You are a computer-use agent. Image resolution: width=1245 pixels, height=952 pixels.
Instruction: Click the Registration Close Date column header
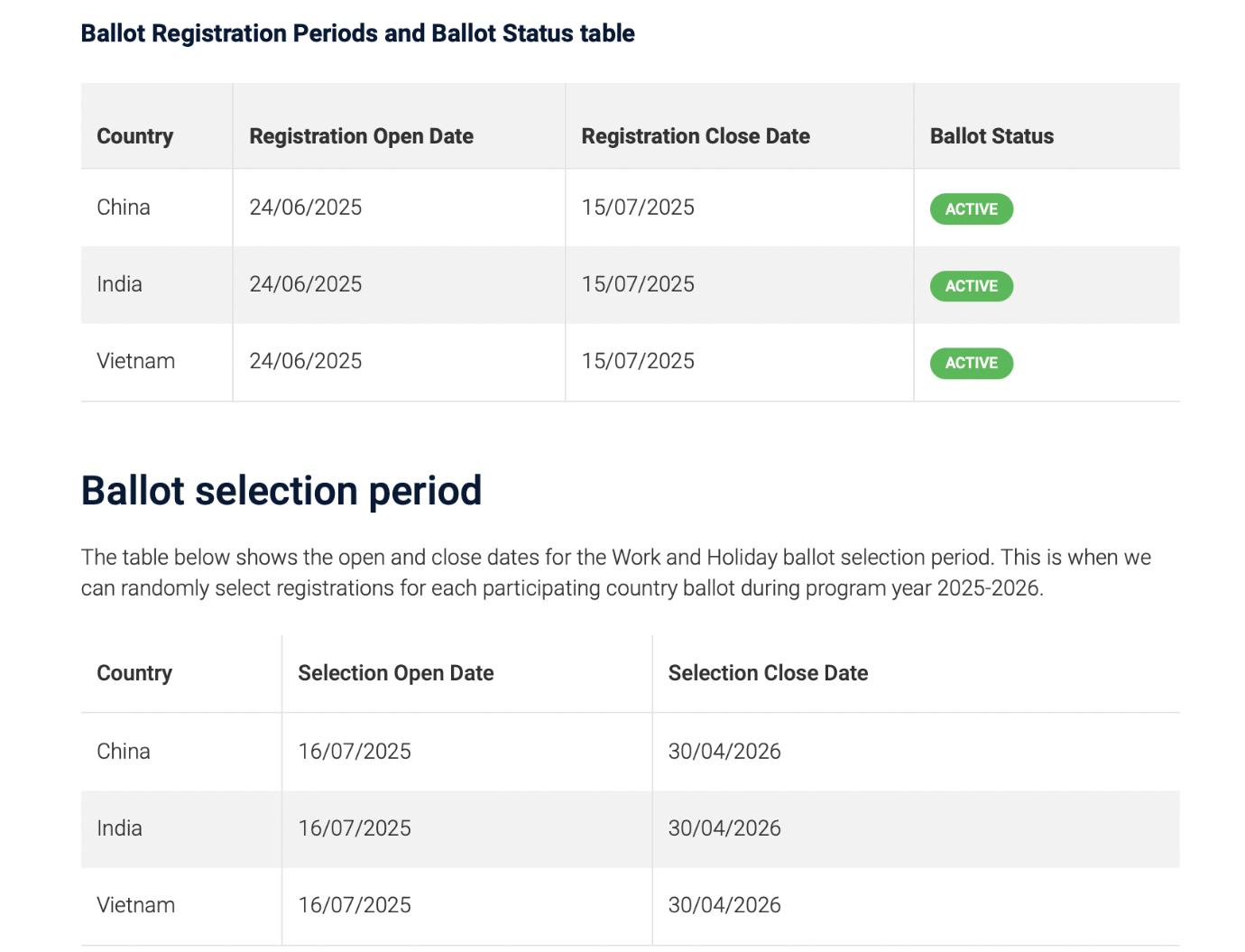coord(695,136)
